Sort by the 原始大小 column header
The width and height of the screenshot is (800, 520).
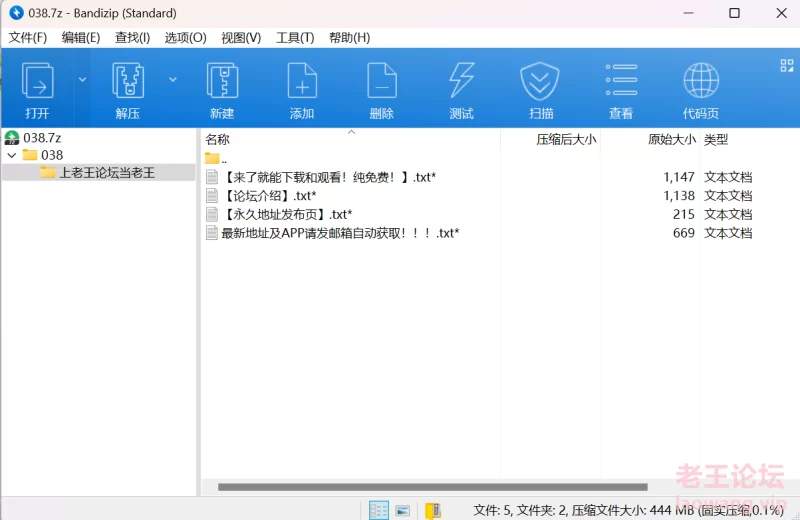(671, 139)
